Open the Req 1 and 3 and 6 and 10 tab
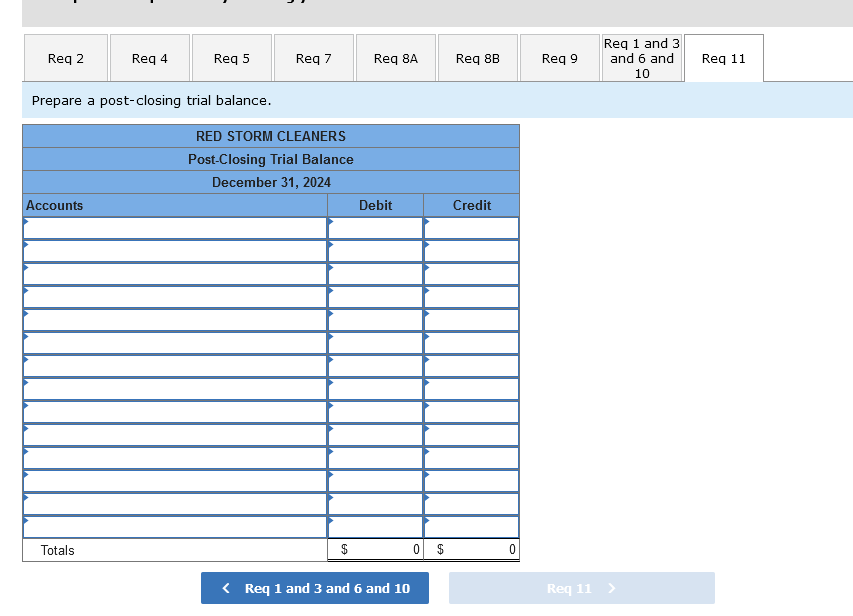853x616 pixels. click(x=641, y=57)
